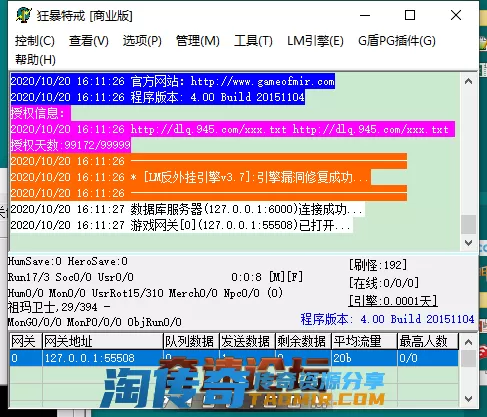Click the 祖玛卫士,29/394 status line
This screenshot has width=487, height=417.
tap(59, 307)
